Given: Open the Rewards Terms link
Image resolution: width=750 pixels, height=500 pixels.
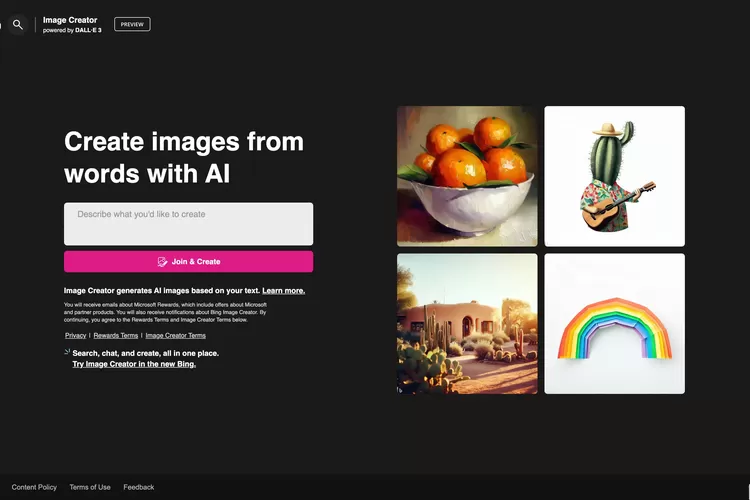Looking at the screenshot, I should [115, 336].
